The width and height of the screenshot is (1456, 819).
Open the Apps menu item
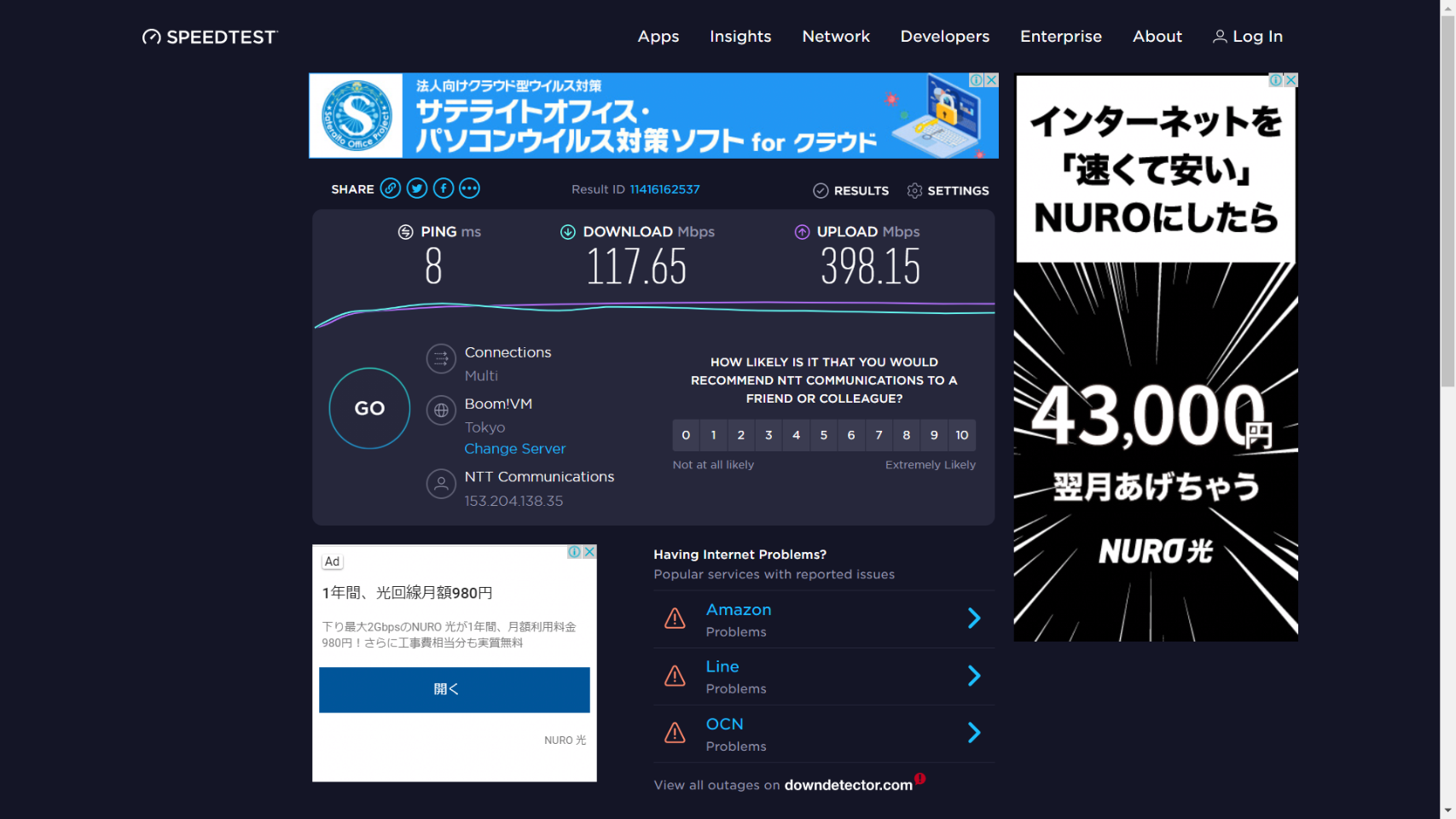point(658,37)
